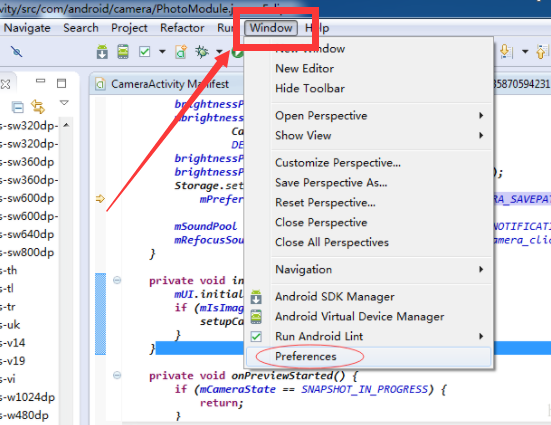Expand Open Perspective submenu
The height and width of the screenshot is (425, 551).
point(369,116)
